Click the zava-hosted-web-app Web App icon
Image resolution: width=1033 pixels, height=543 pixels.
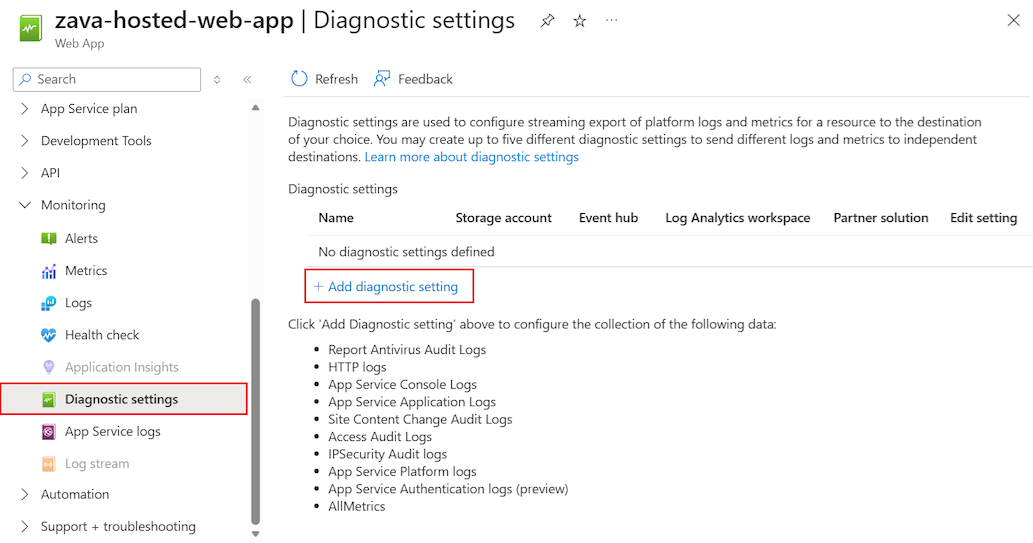point(30,28)
